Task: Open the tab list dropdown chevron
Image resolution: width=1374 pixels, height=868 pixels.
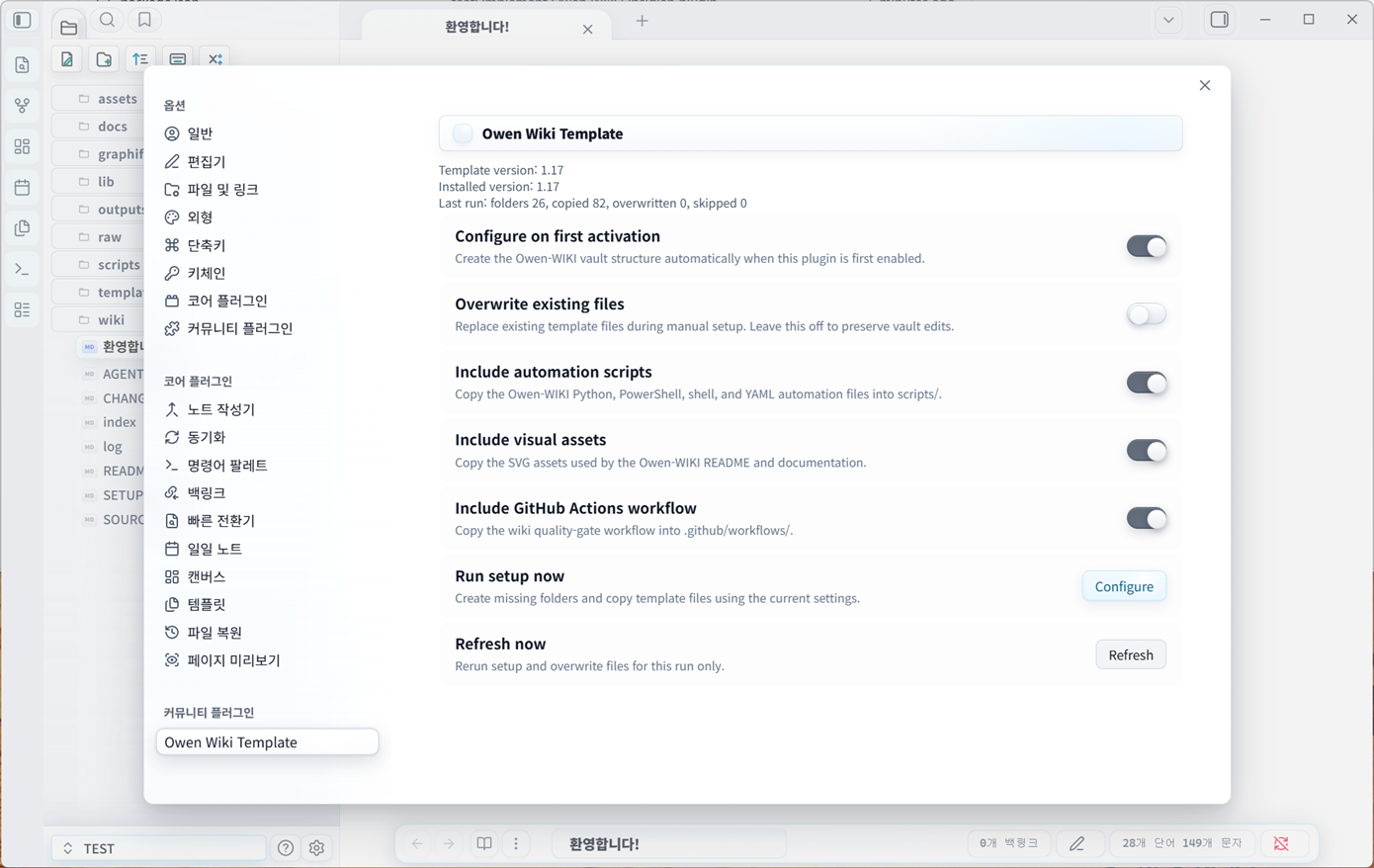Action: (1168, 21)
